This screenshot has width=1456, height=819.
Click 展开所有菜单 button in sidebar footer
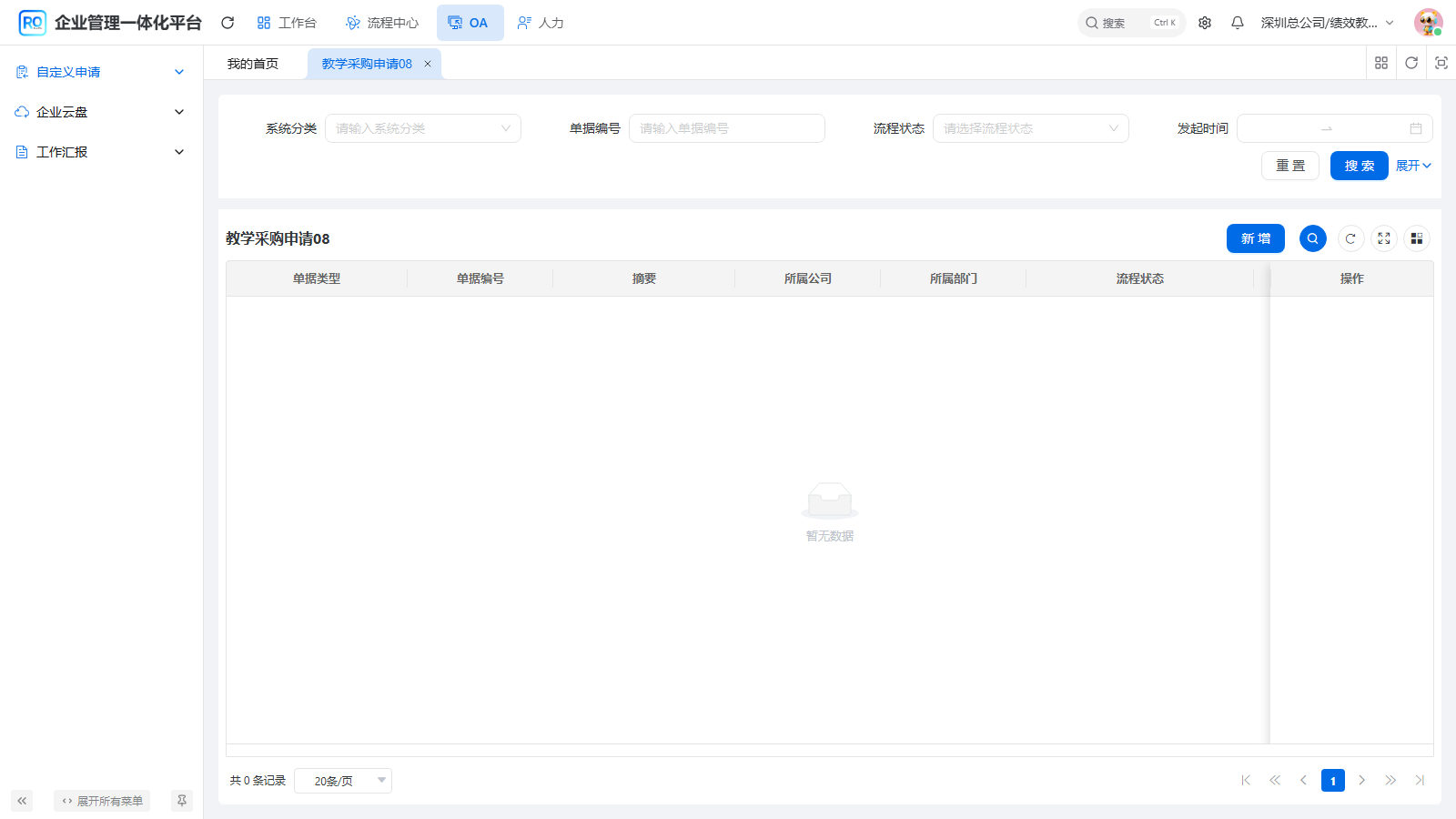click(x=102, y=801)
